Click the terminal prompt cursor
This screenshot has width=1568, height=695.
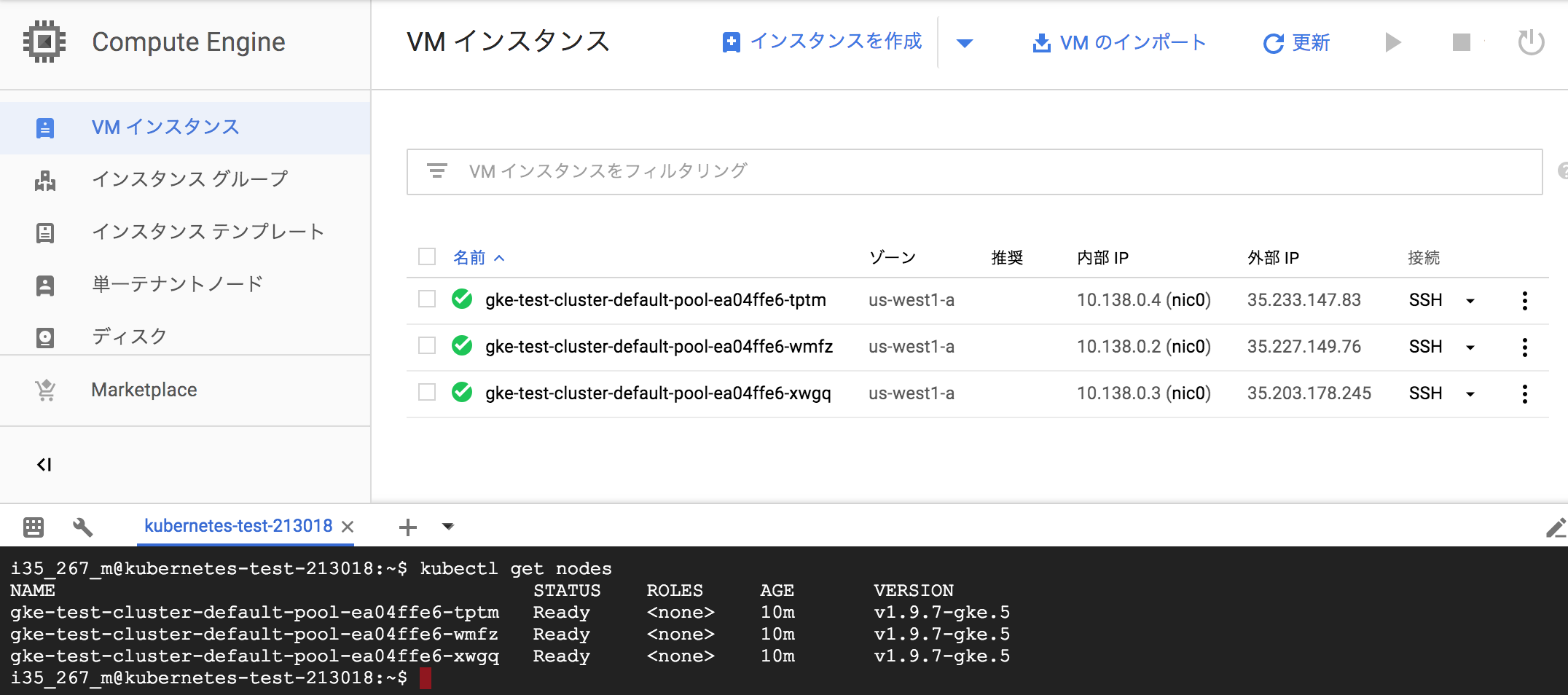pos(426,678)
